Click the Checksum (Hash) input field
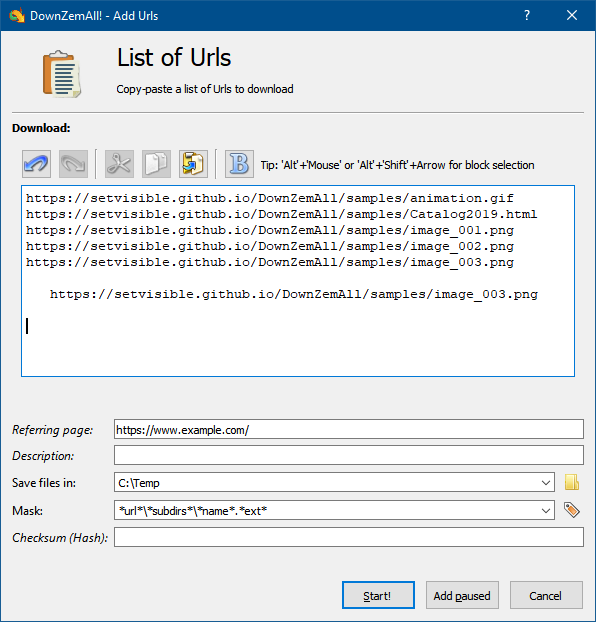Screen dimensions: 596x622 click(x=349, y=537)
